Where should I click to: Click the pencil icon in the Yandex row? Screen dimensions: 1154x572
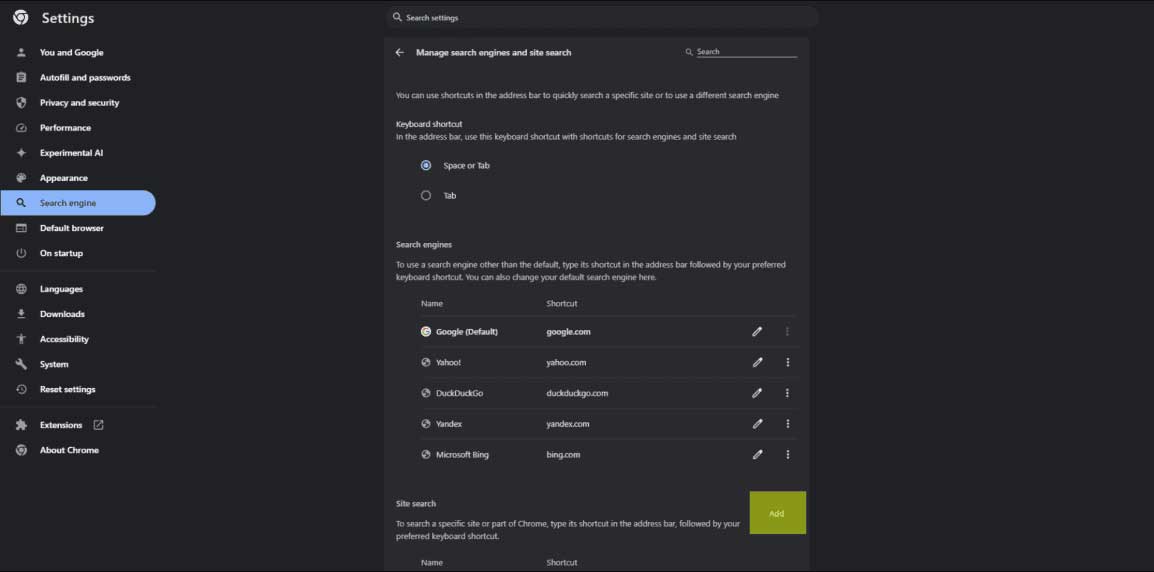click(757, 424)
